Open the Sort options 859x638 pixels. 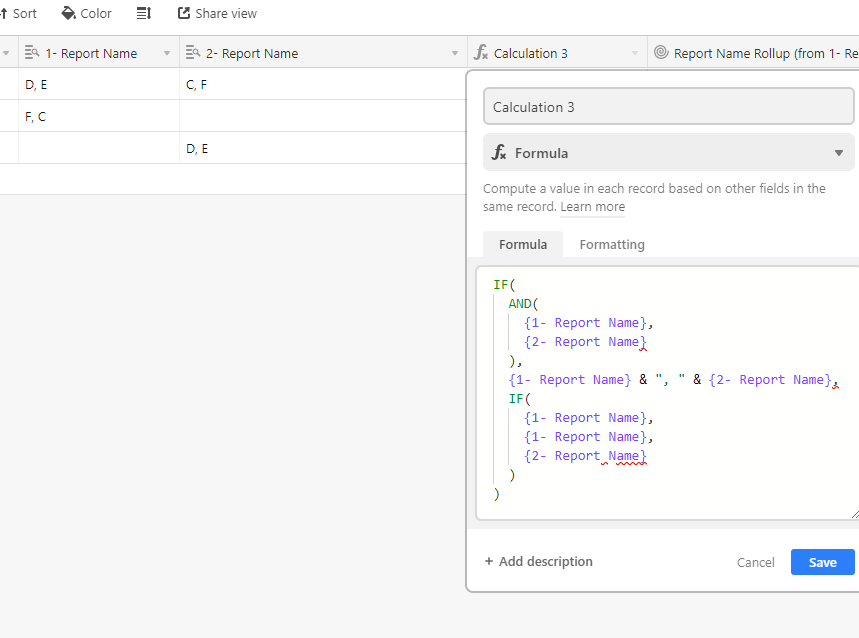[x=18, y=14]
